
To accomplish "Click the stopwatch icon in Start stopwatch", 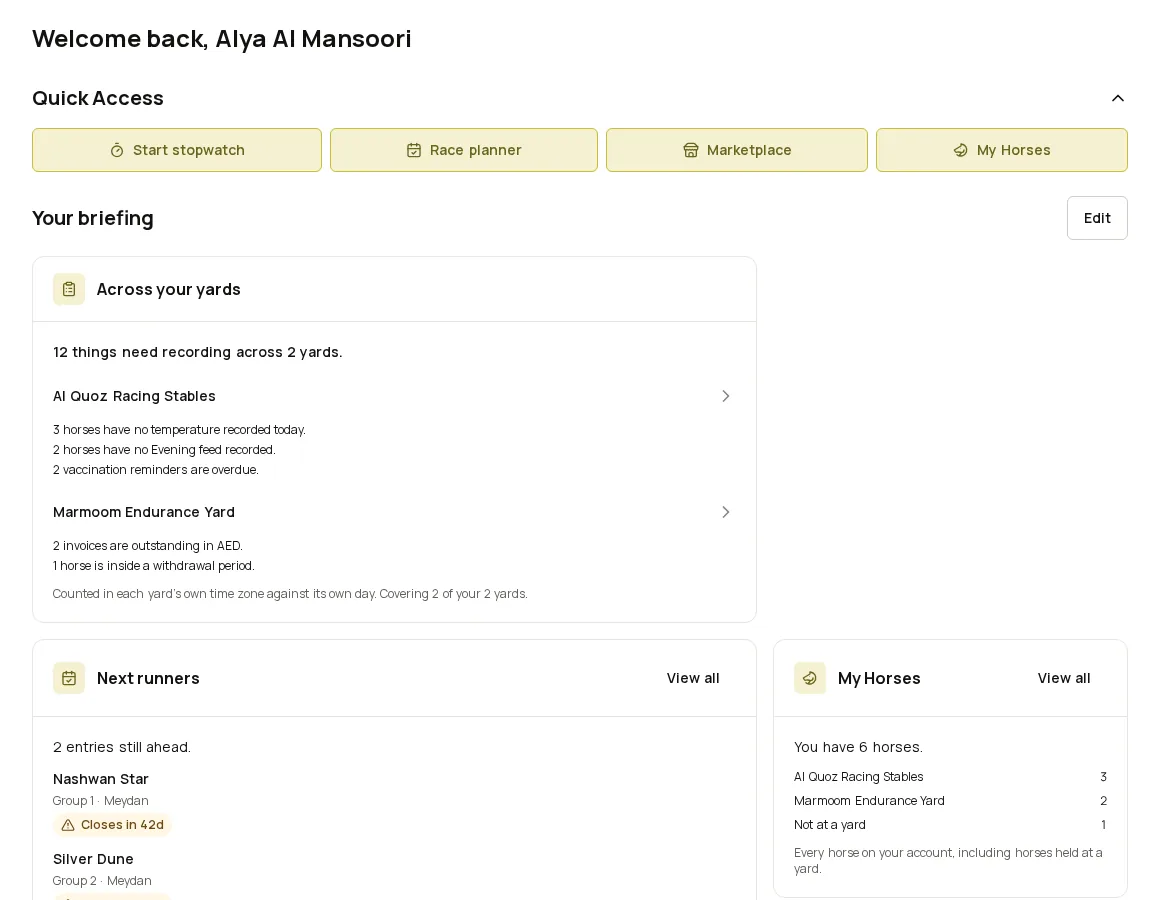I will pyautogui.click(x=117, y=151).
